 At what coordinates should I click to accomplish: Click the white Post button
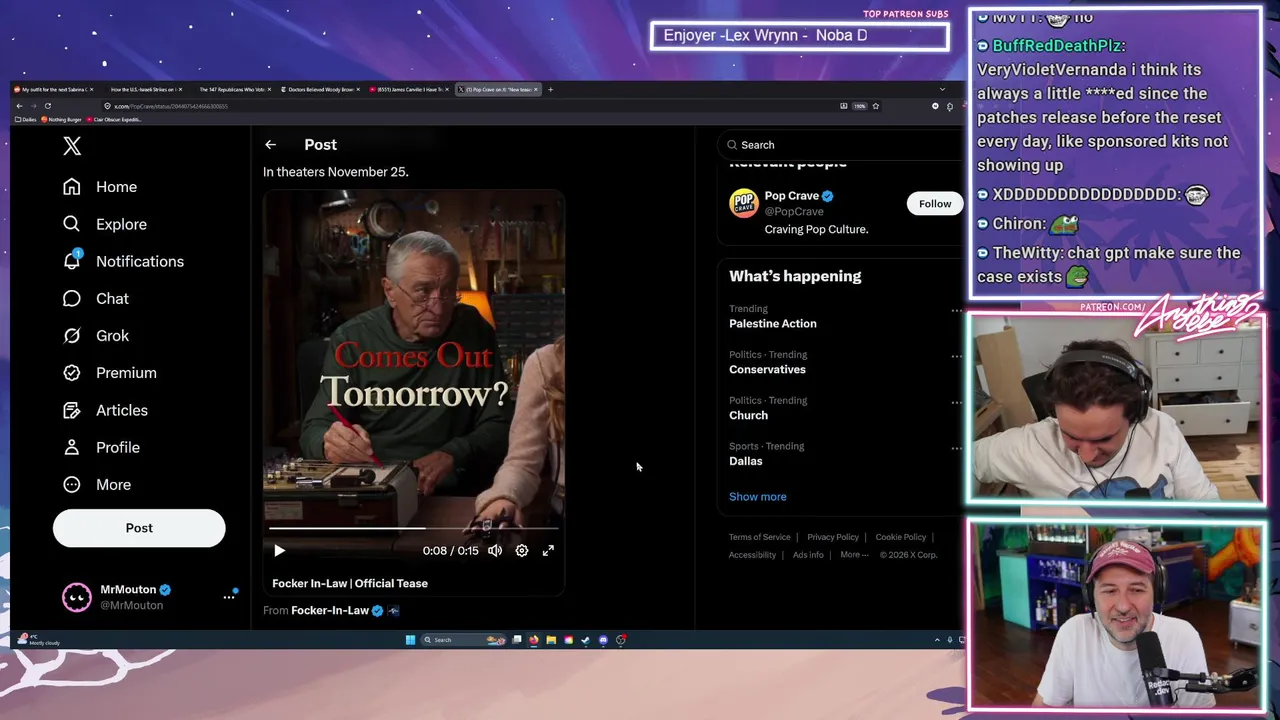click(139, 528)
